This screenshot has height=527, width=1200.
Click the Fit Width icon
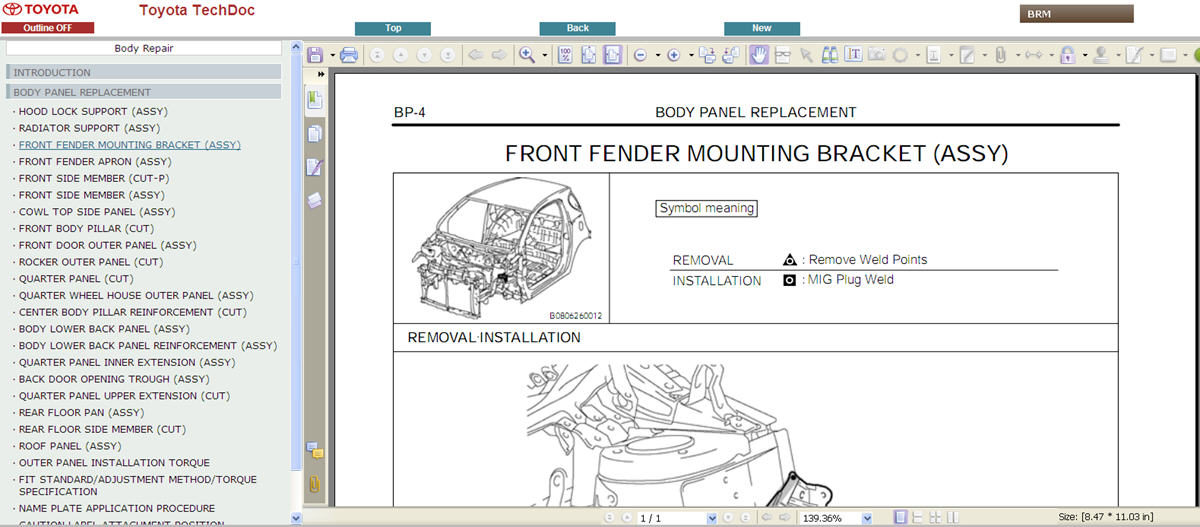point(612,55)
